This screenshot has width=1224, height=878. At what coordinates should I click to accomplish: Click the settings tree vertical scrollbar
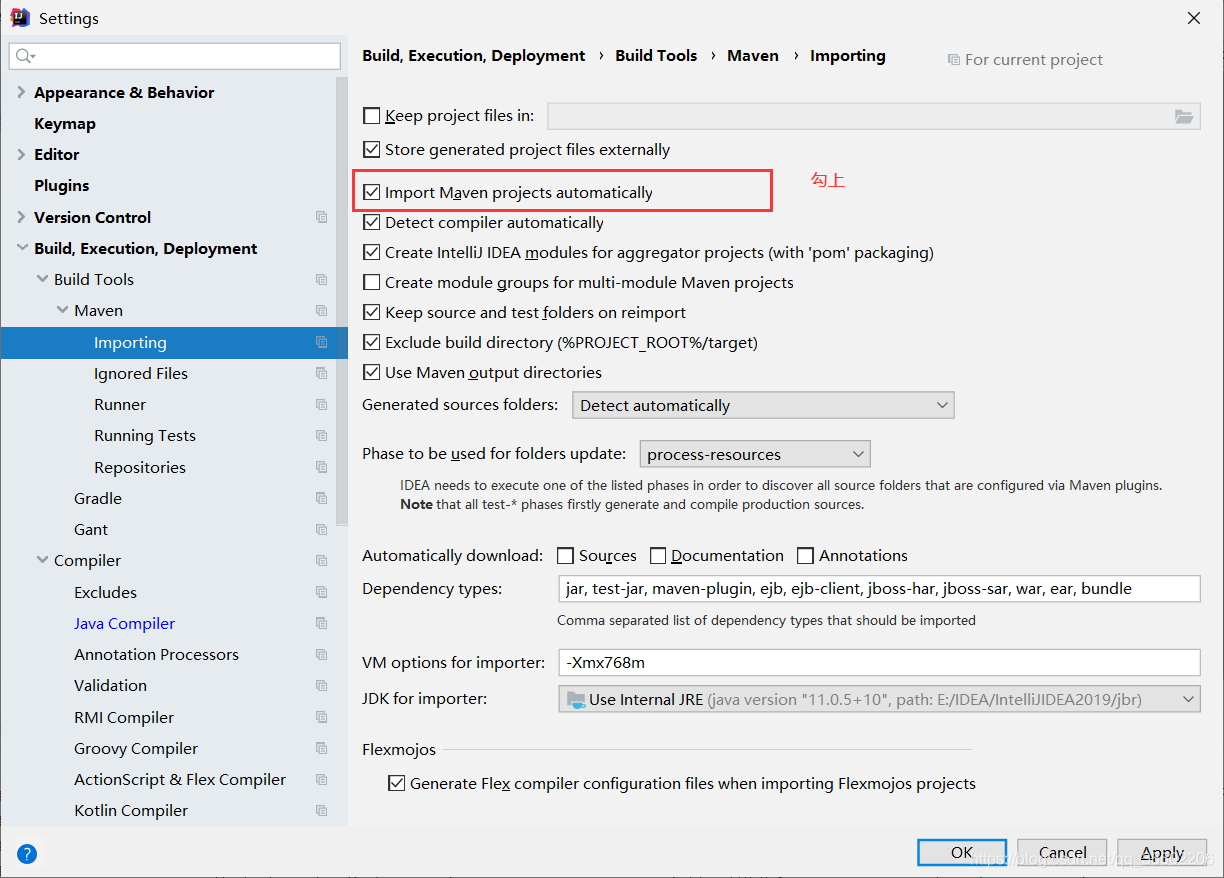tap(342, 300)
